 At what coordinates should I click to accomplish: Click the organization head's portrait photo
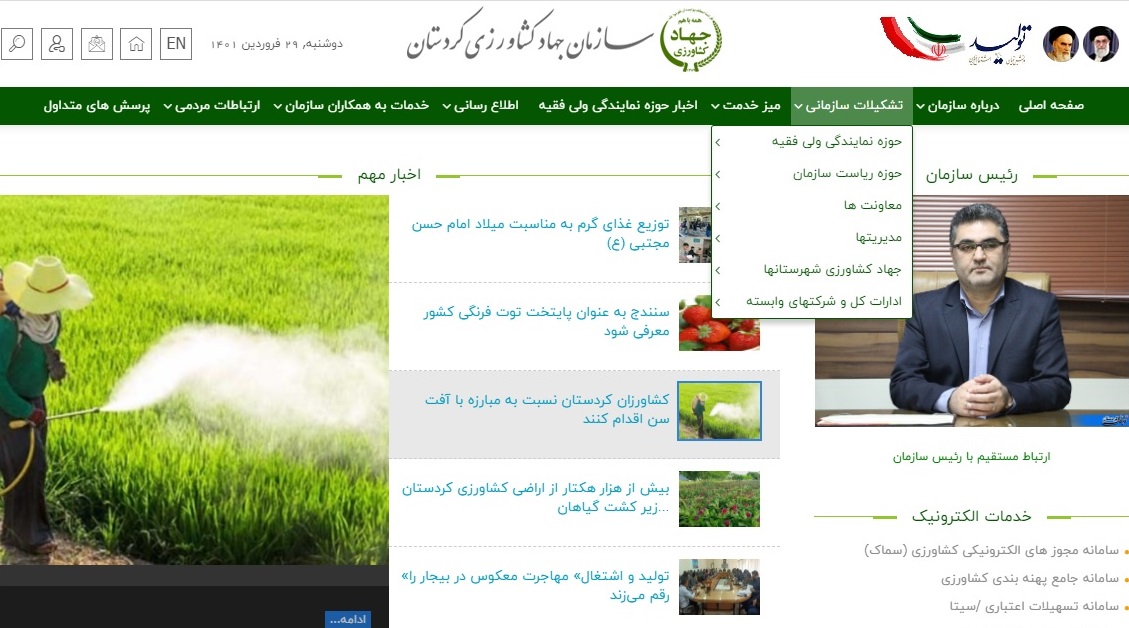coord(972,311)
